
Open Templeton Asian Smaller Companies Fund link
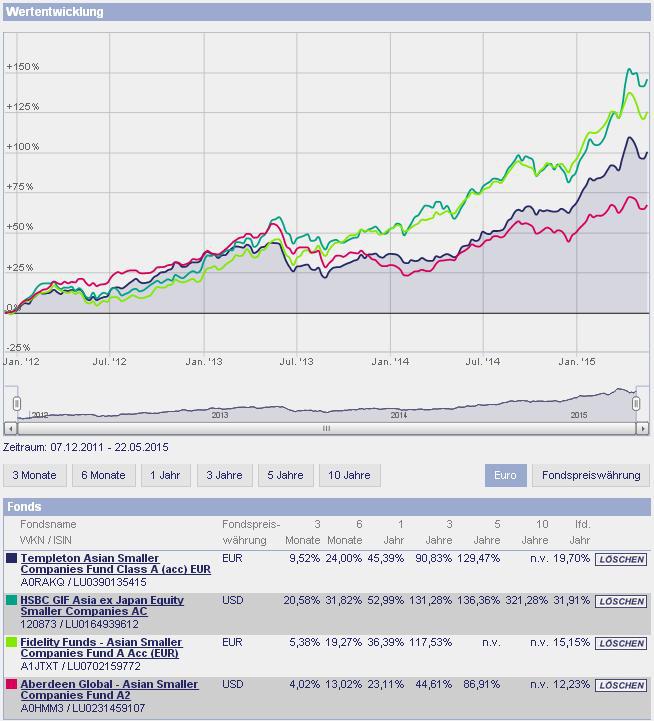click(x=115, y=564)
